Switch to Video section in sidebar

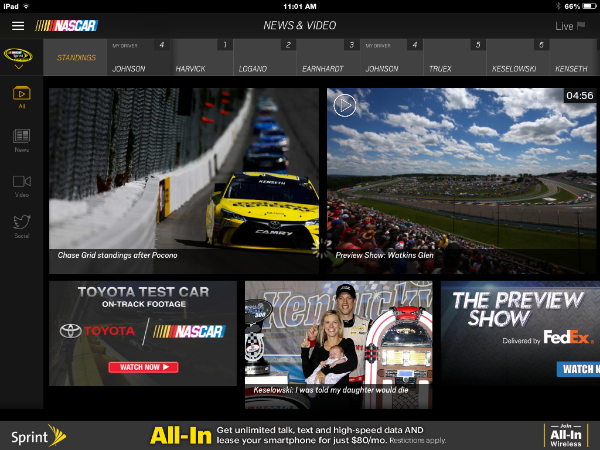22,186
